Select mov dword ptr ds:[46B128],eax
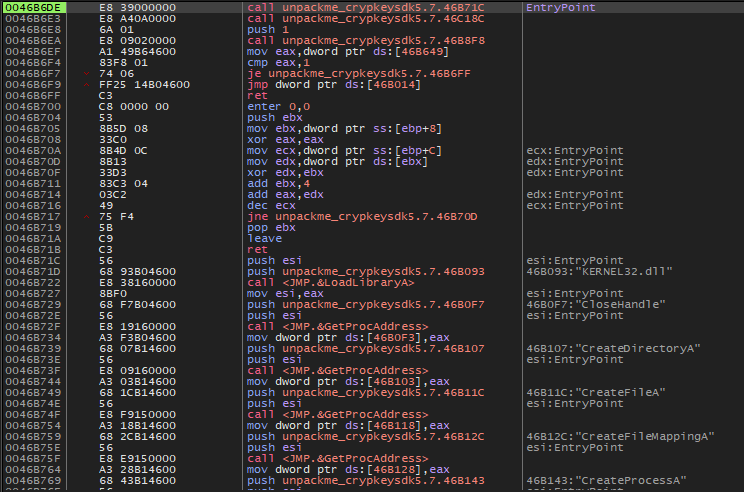This screenshot has height=492, width=744. (x=348, y=469)
